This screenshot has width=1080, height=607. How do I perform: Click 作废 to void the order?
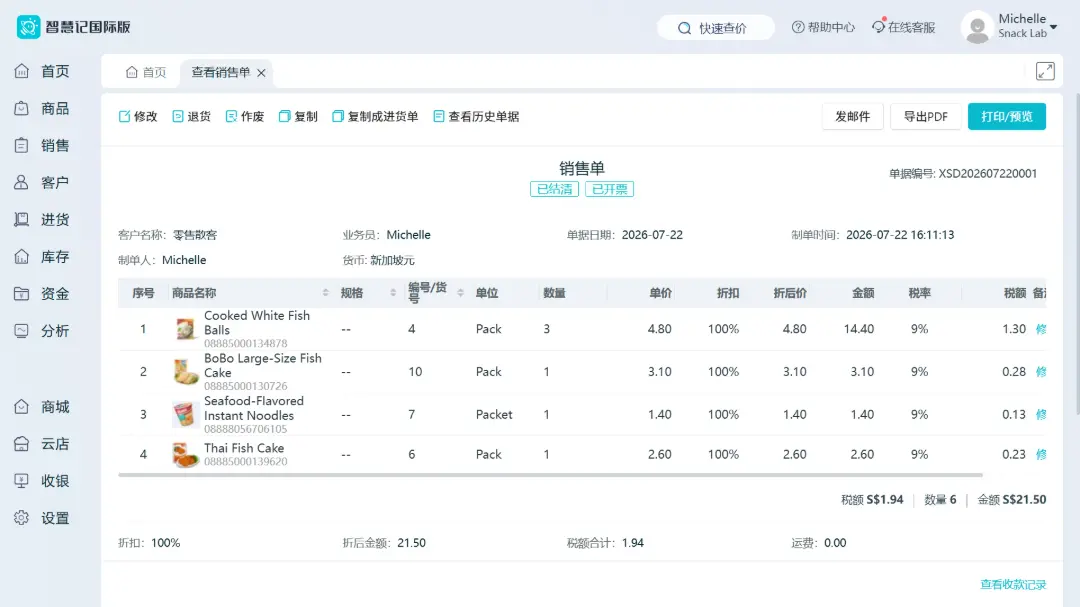pos(245,116)
